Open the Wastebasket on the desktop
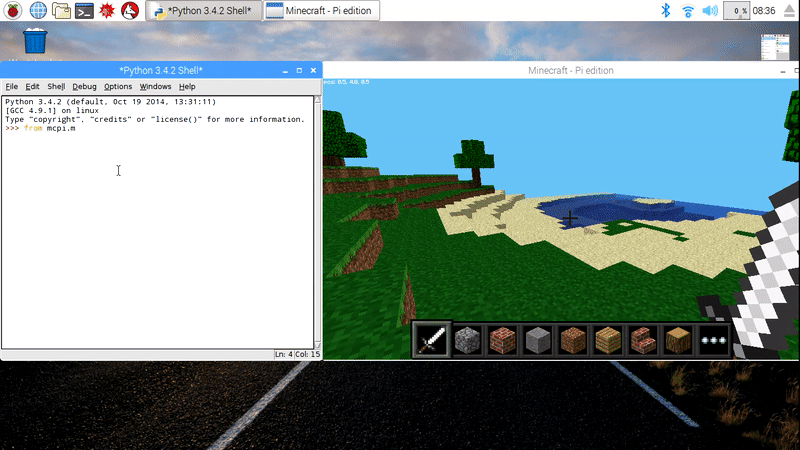The height and width of the screenshot is (450, 800). coord(35,42)
